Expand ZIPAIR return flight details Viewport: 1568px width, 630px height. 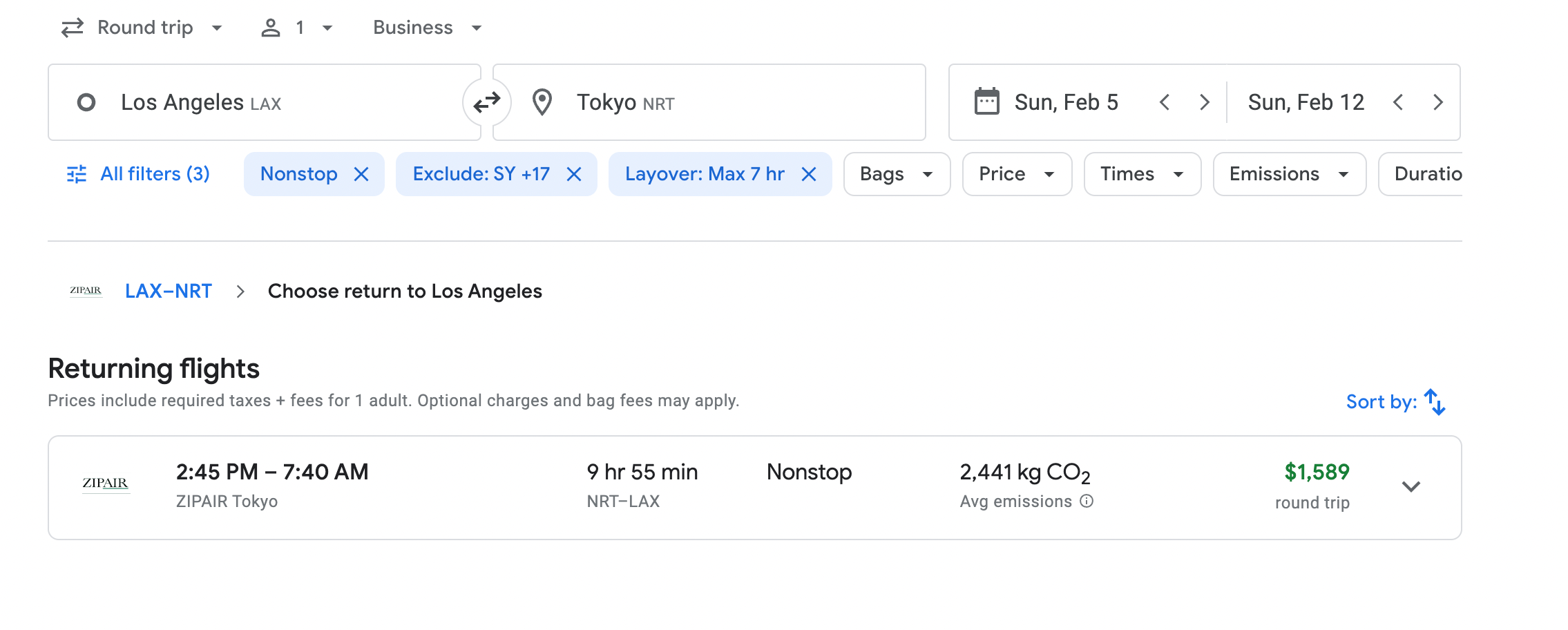pyautogui.click(x=1411, y=486)
